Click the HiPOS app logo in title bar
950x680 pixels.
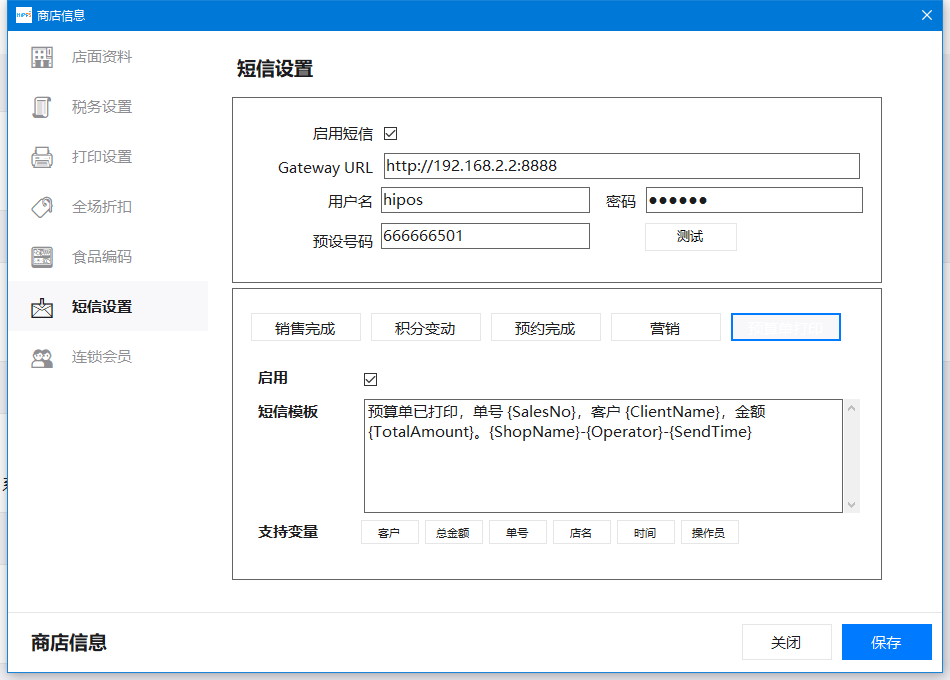point(24,15)
